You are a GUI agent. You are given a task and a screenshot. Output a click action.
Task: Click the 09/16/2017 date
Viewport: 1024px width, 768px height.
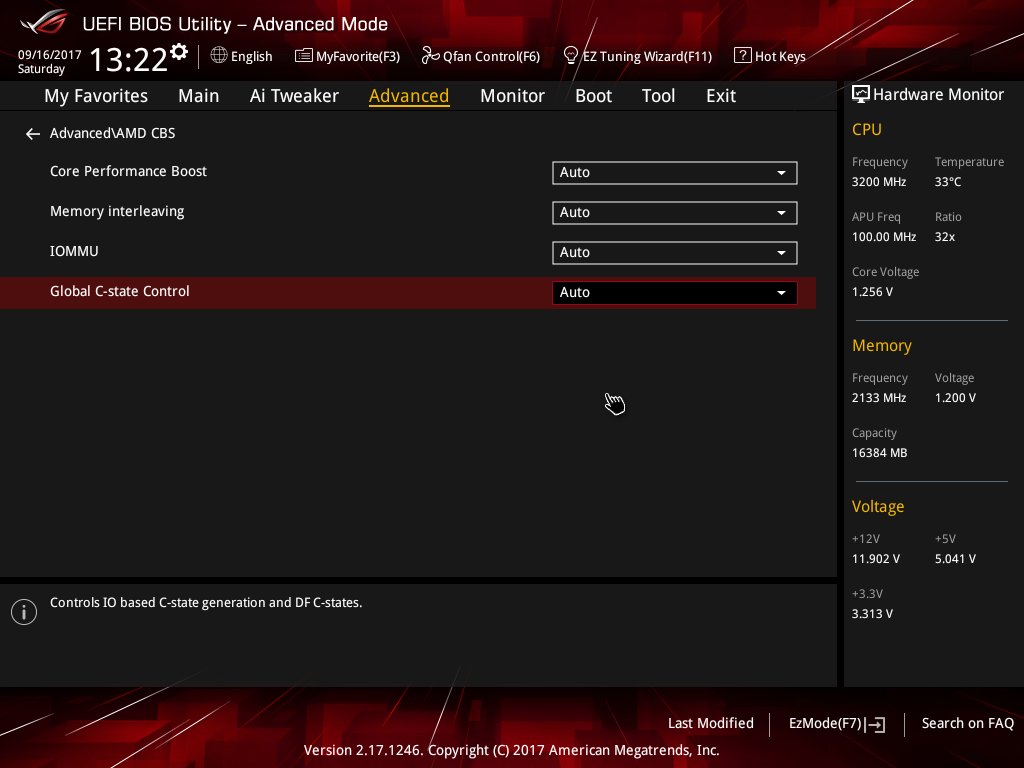coord(50,55)
